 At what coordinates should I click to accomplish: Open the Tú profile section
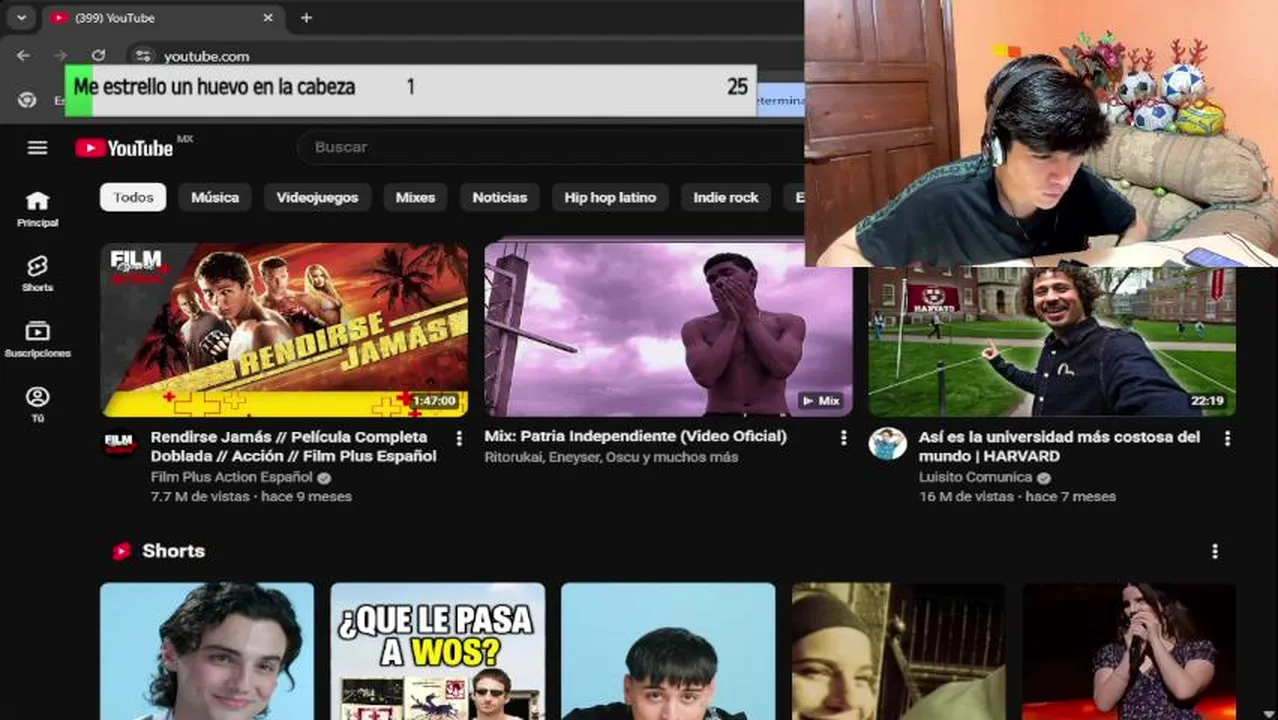click(37, 404)
